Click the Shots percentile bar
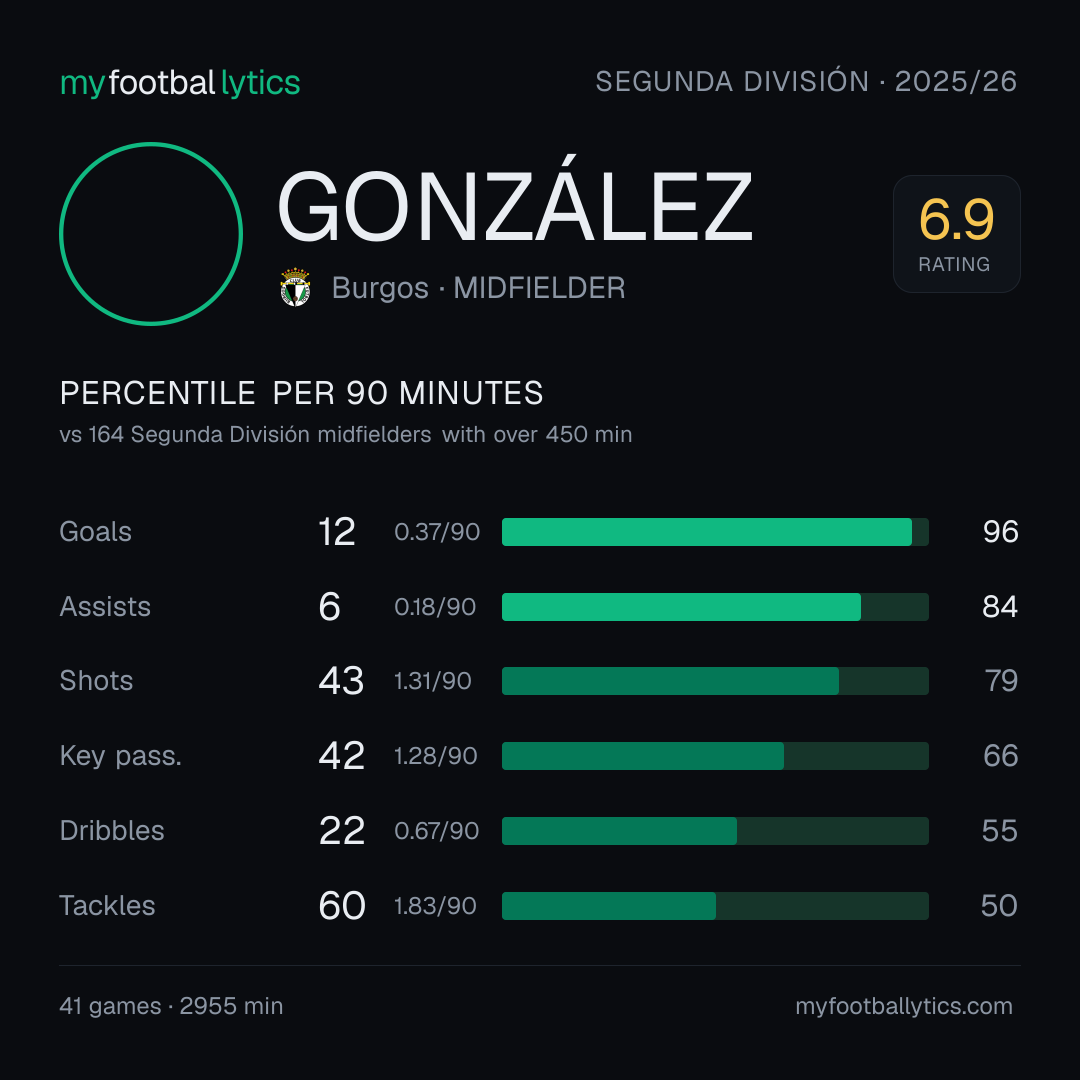This screenshot has width=1080, height=1080. click(715, 681)
